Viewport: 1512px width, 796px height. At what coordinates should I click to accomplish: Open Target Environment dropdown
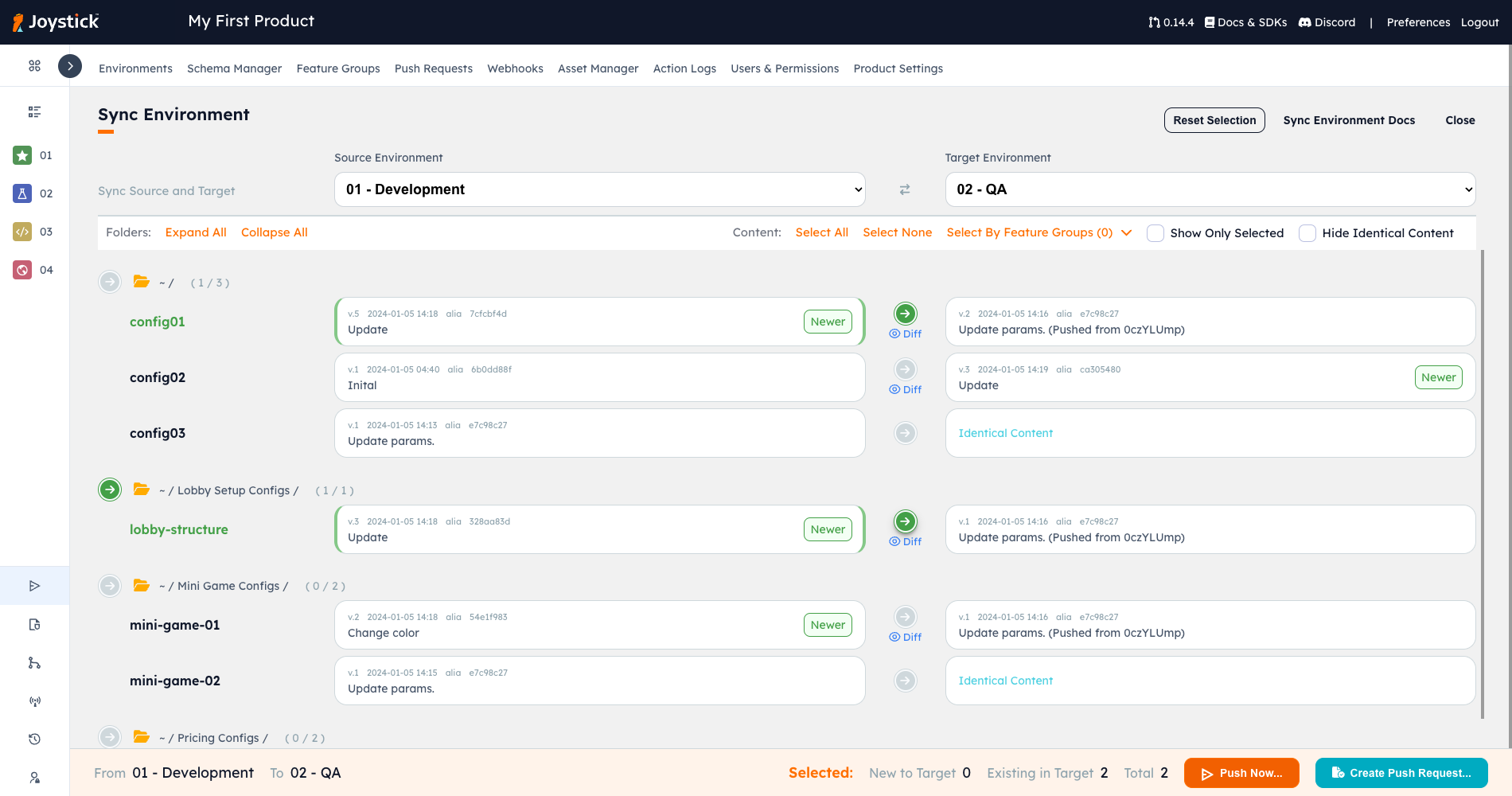(1210, 189)
